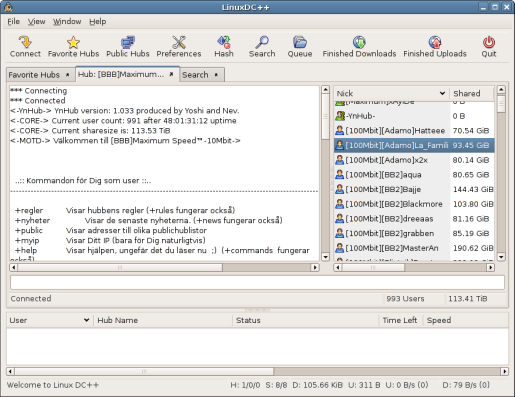This screenshot has width=515, height=397.
Task: Sort transfers by User column arrow
Action: click(x=86, y=320)
